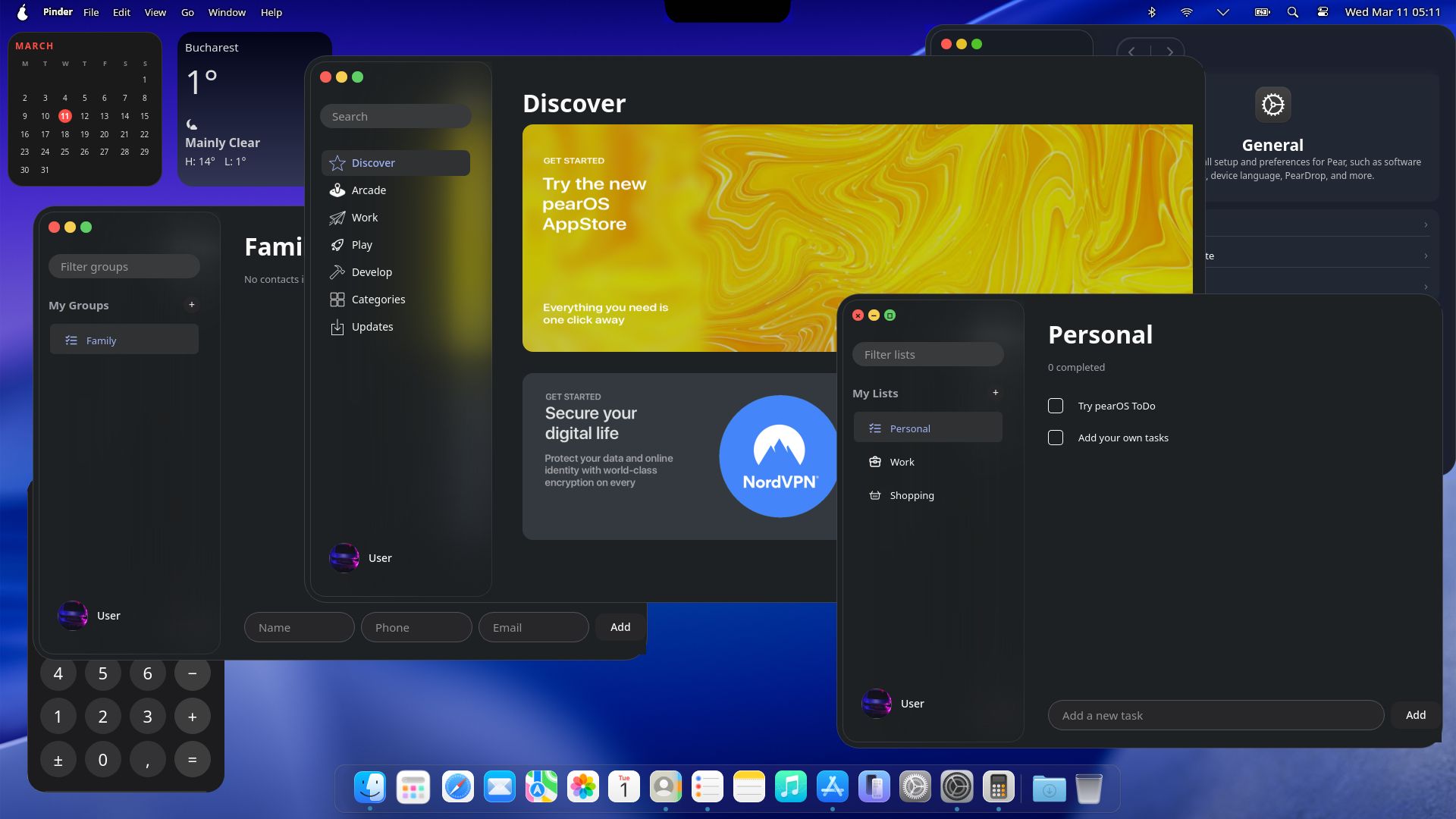
Task: Open the Work list in the ToDo app
Action: pos(902,462)
